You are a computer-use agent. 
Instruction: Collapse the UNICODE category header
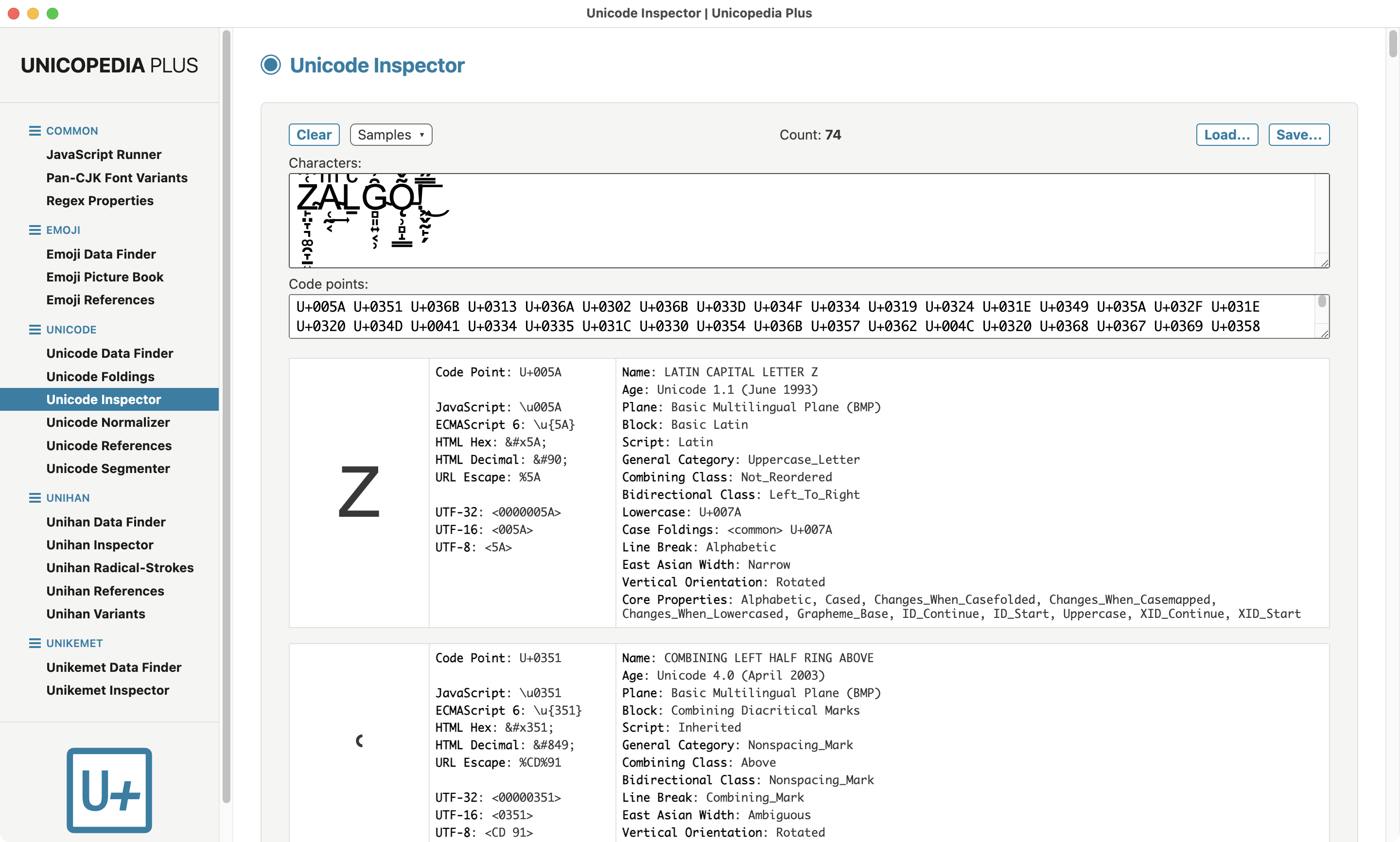[71, 330]
